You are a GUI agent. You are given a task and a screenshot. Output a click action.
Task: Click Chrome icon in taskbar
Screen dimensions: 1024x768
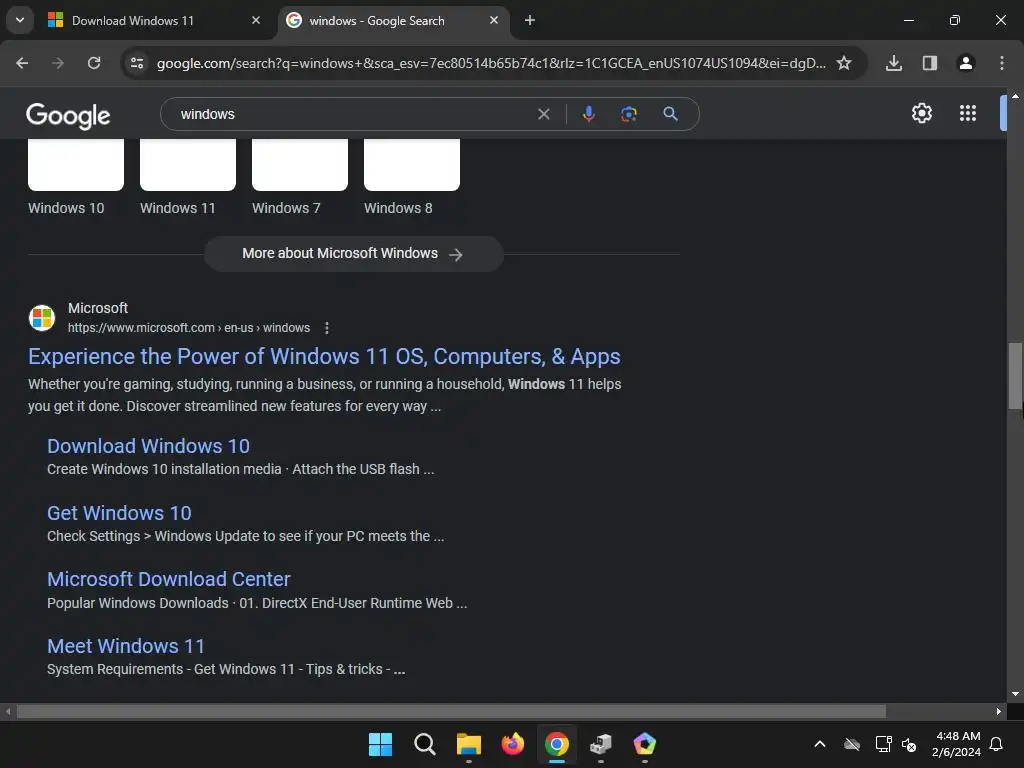(556, 744)
